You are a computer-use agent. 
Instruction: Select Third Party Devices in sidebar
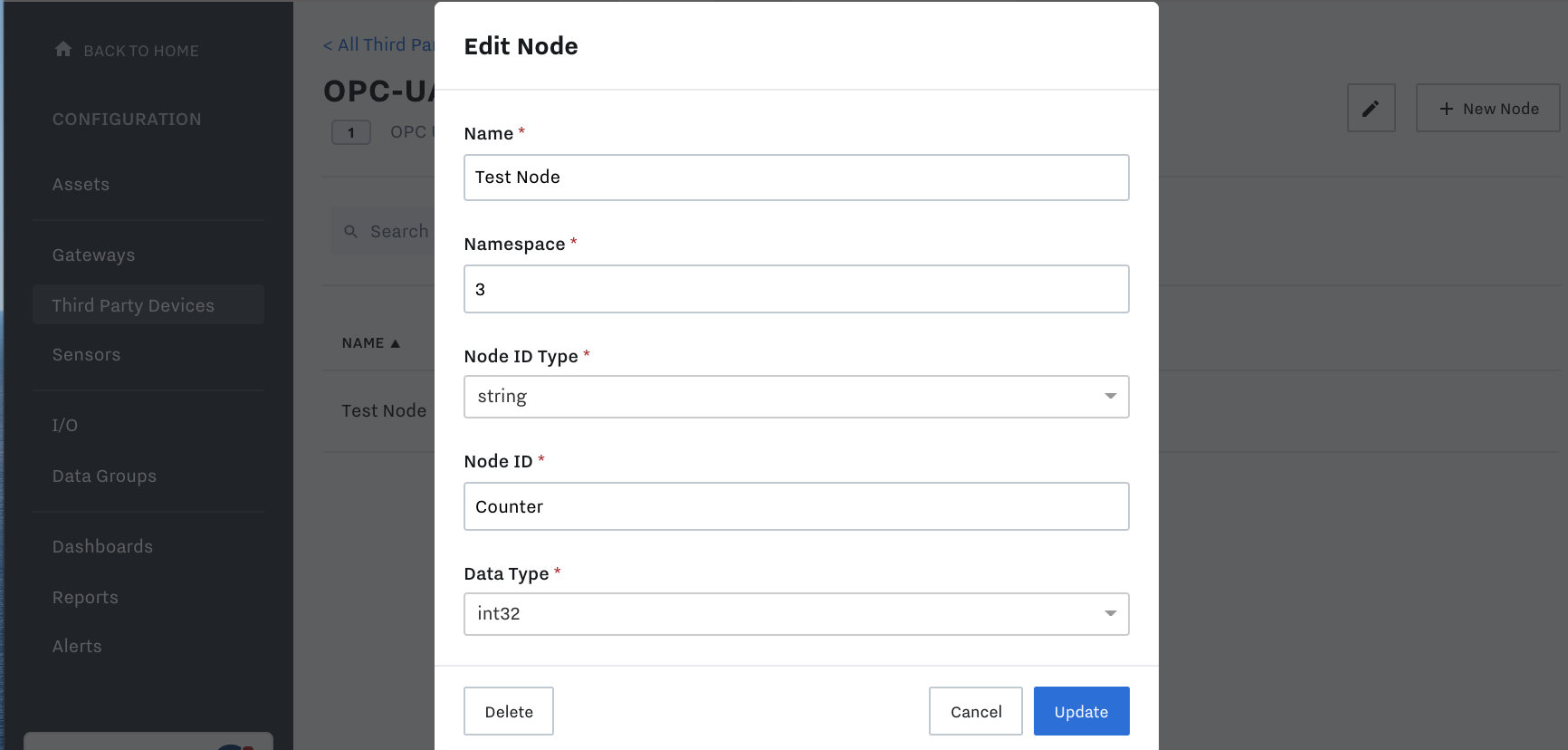click(x=148, y=305)
